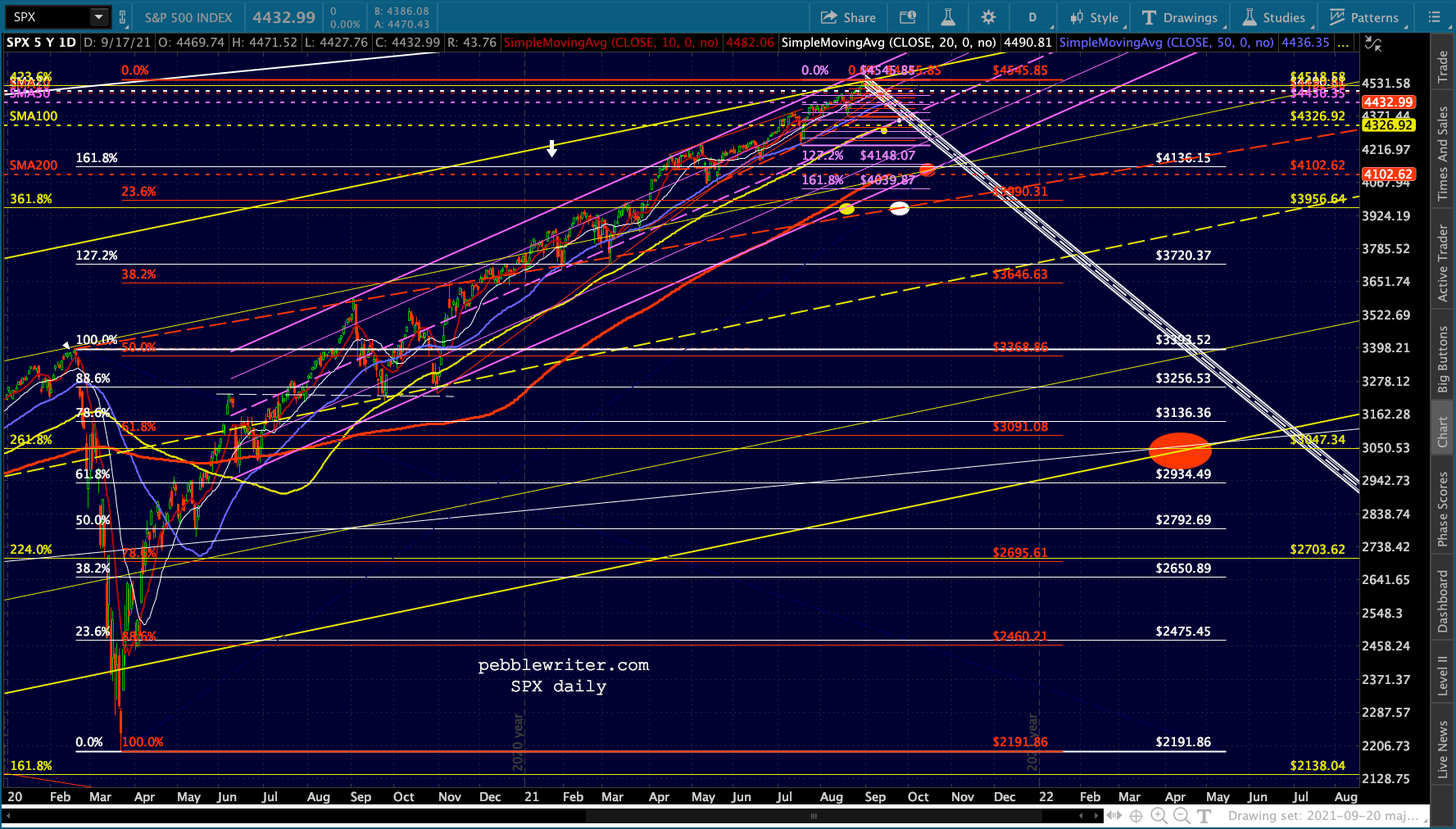Open chart settings gear icon
1456x829 pixels.
point(988,17)
